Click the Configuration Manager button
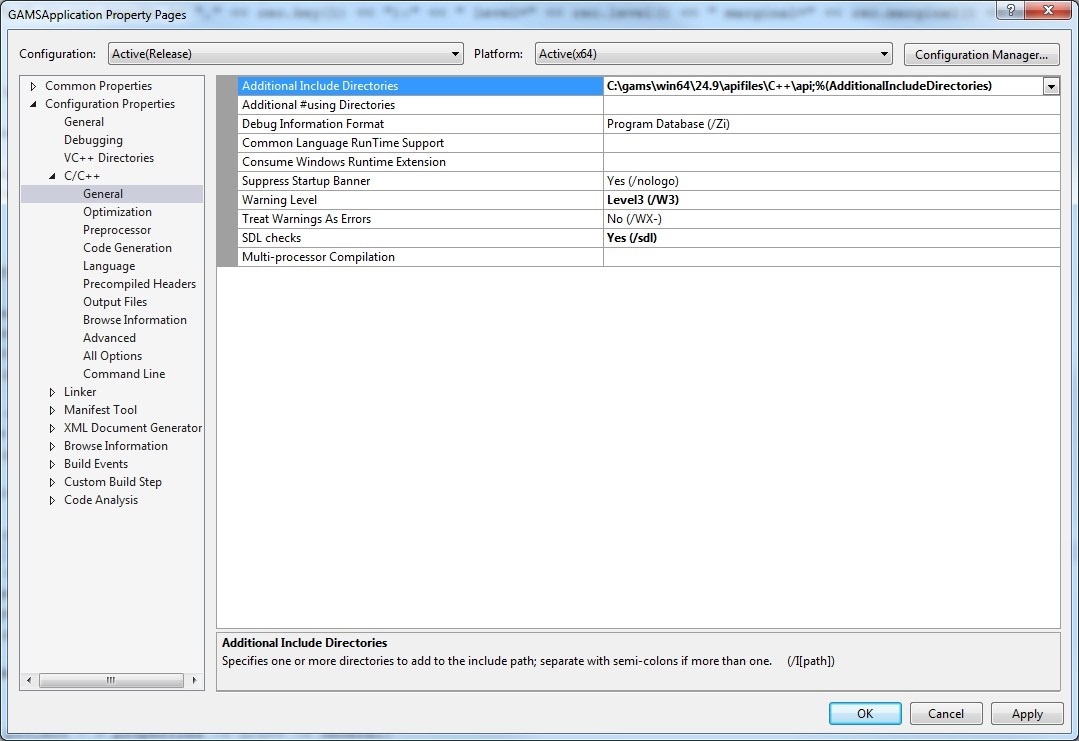Viewport: 1079px width, 741px height. point(981,54)
